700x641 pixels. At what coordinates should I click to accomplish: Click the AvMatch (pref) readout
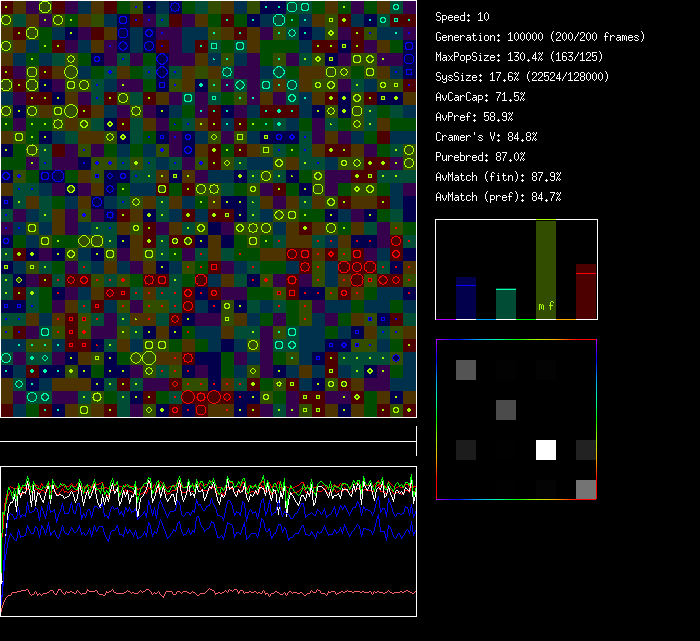tap(498, 197)
